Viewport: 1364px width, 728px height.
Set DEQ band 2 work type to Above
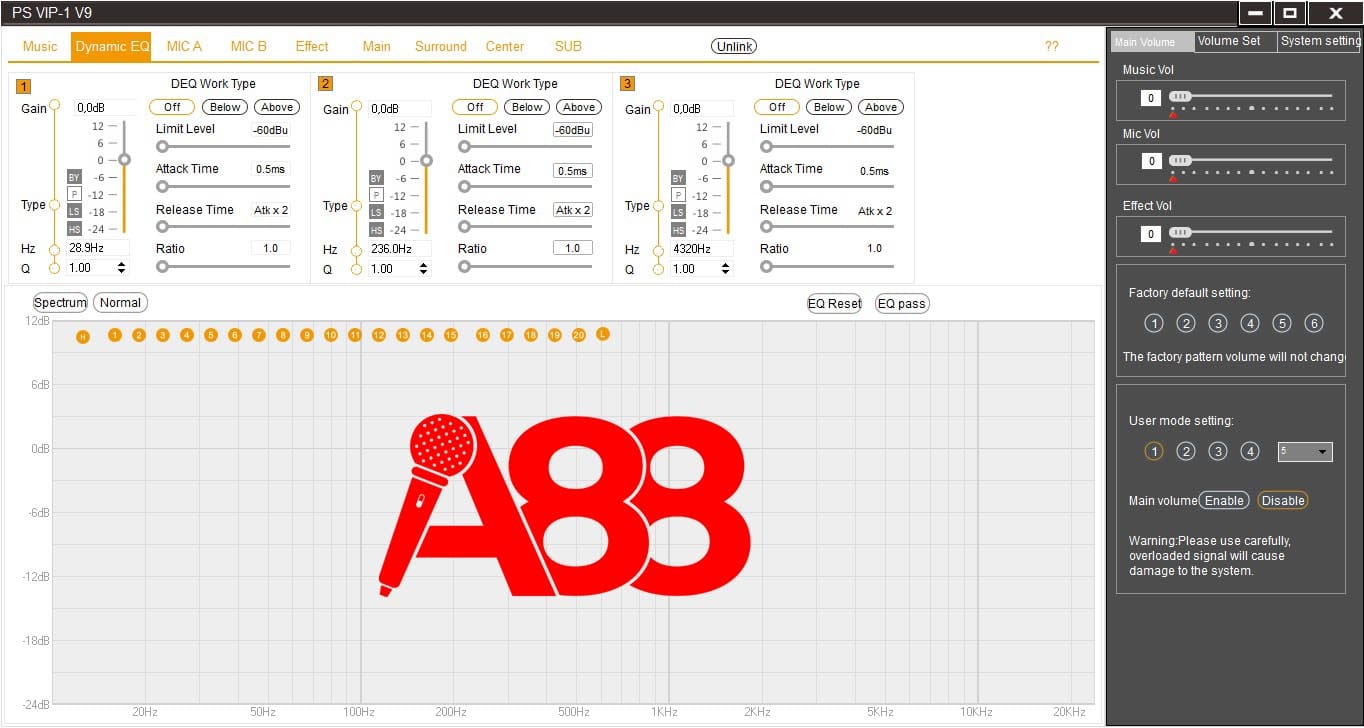[579, 107]
